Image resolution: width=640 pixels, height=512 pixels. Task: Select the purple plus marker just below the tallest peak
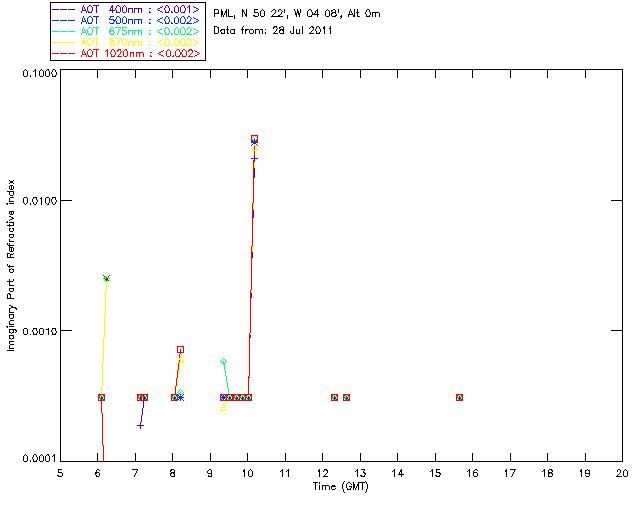(254, 158)
